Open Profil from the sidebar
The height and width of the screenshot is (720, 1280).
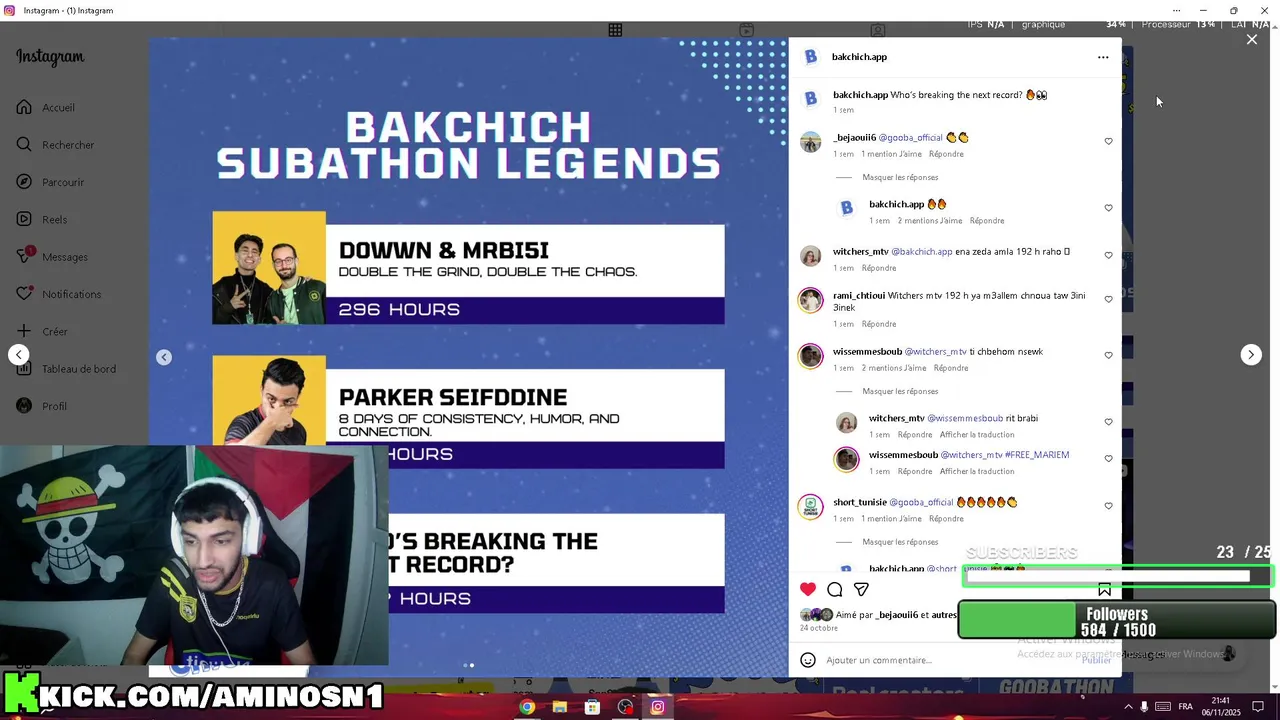(42, 406)
